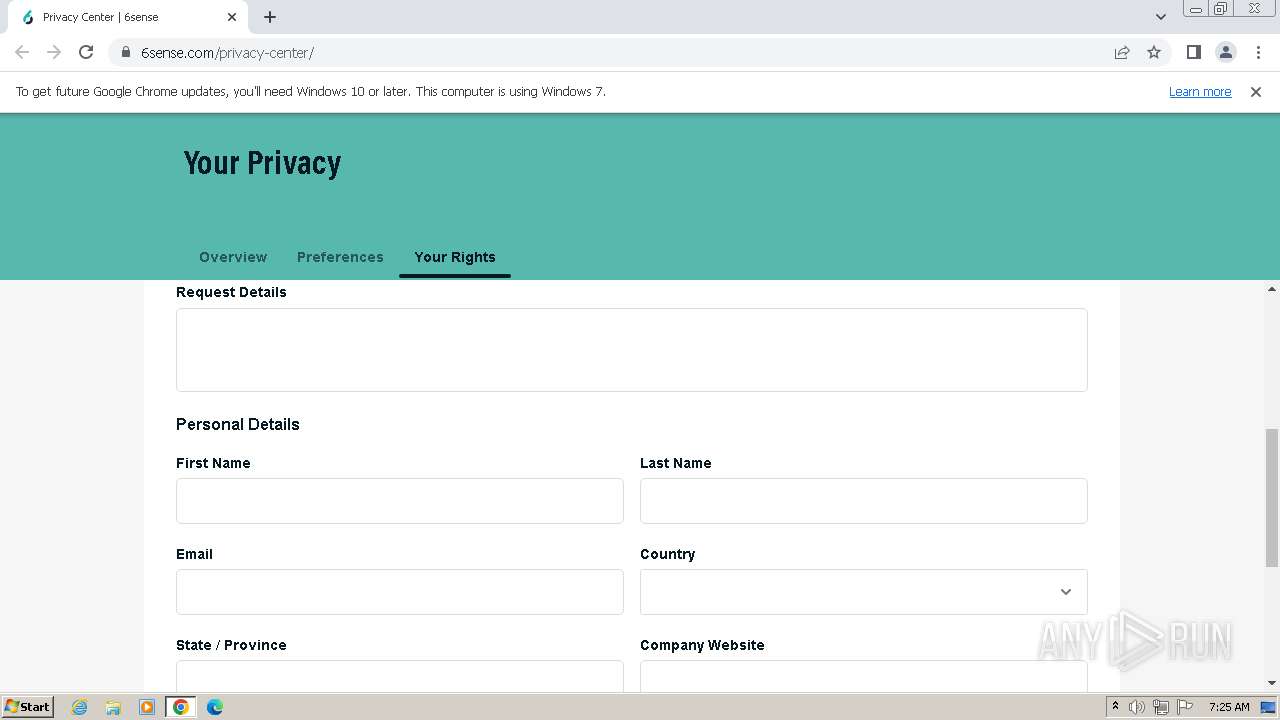Click the browser forward arrow
1280x720 pixels.
pyautogui.click(x=54, y=52)
